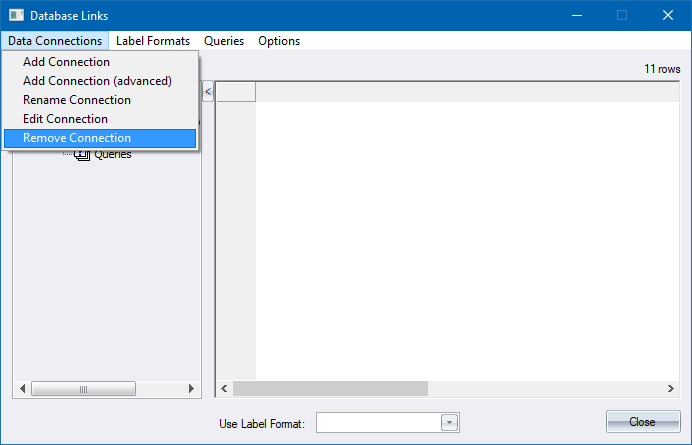Screen dimensions: 692x445
Task: Select the Queries tree item
Action: 112,154
